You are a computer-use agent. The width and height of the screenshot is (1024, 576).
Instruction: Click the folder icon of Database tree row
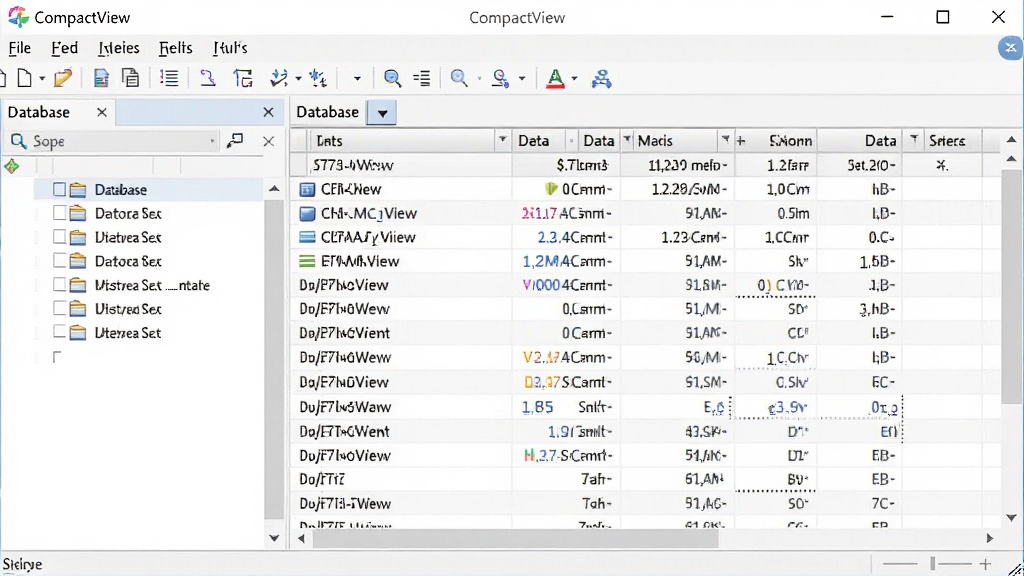(x=78, y=190)
